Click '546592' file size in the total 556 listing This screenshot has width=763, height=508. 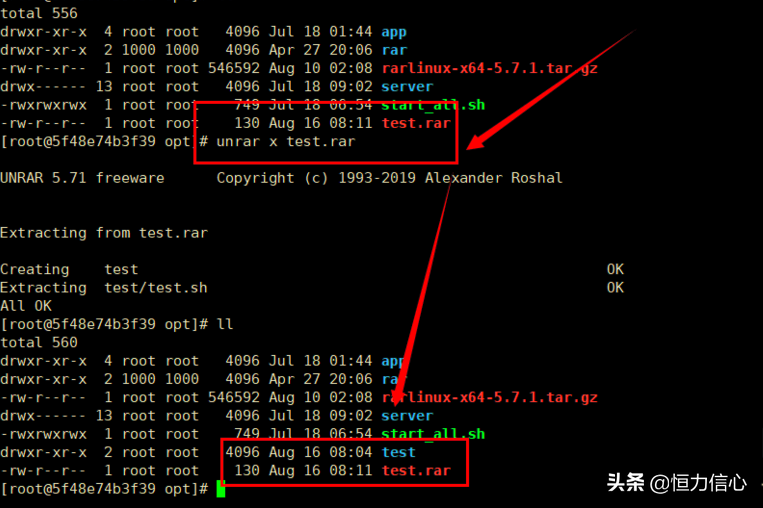pyautogui.click(x=234, y=69)
